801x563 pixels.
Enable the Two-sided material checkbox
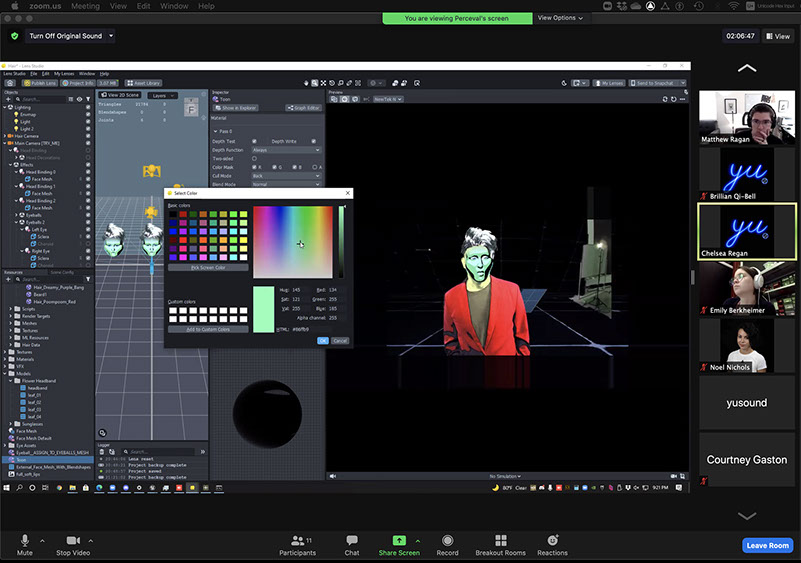pyautogui.click(x=254, y=158)
